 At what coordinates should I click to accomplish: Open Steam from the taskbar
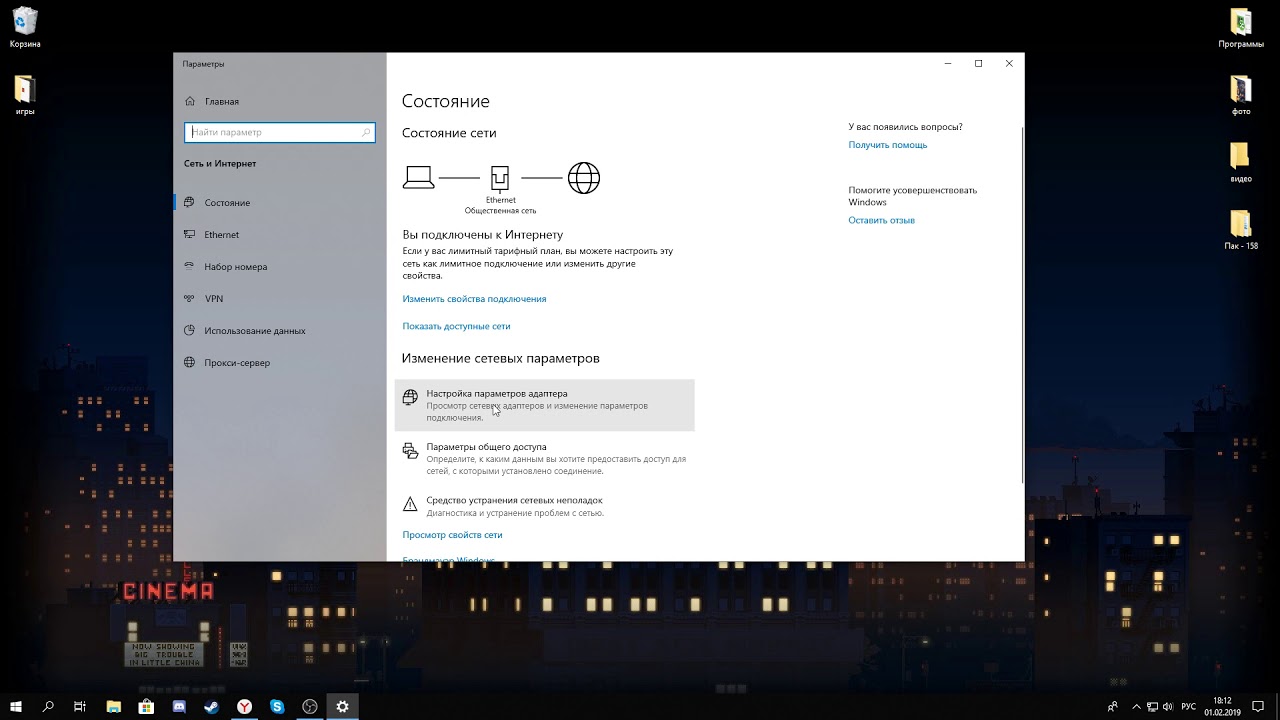tap(212, 707)
